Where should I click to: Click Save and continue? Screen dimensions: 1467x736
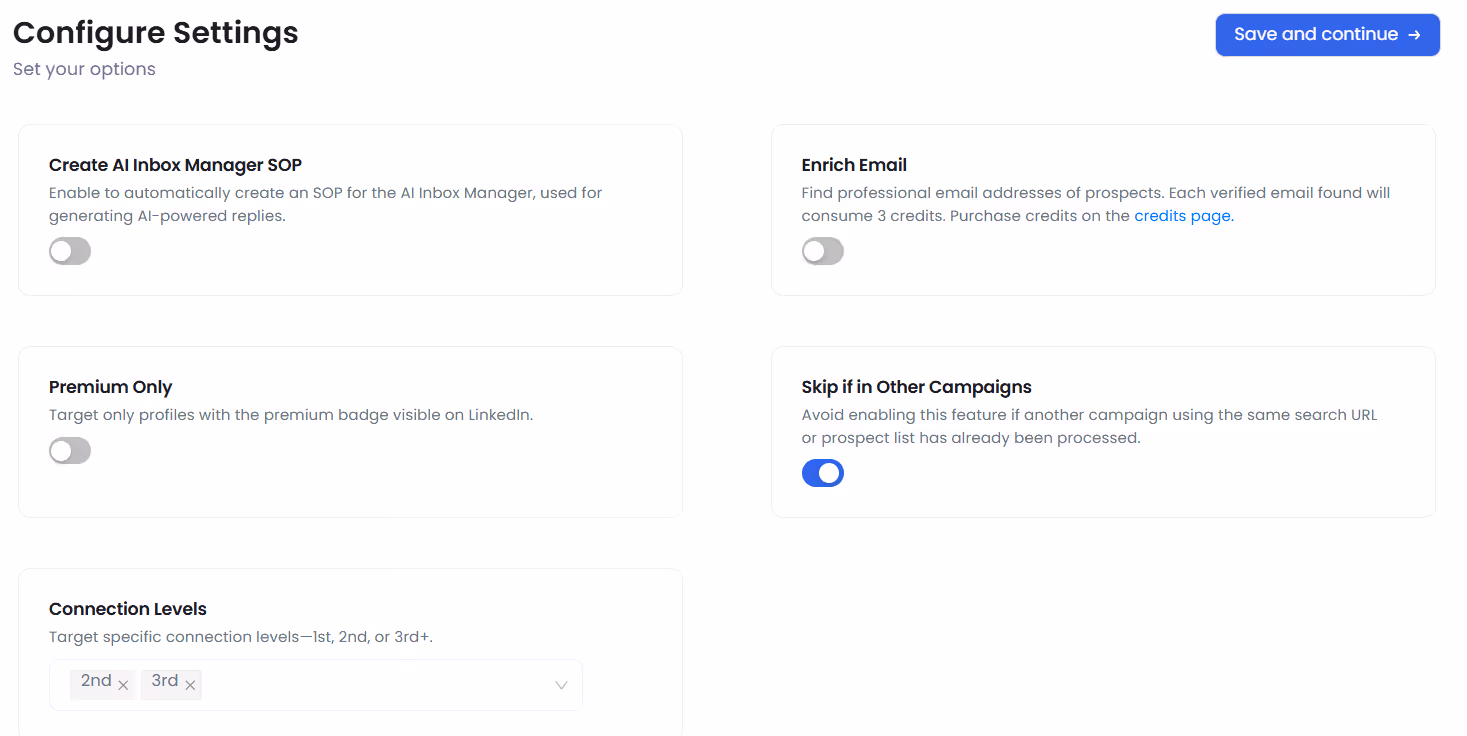(1327, 34)
